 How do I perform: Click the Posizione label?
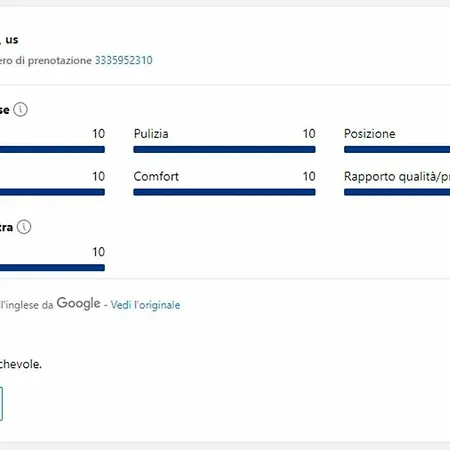[x=370, y=134]
